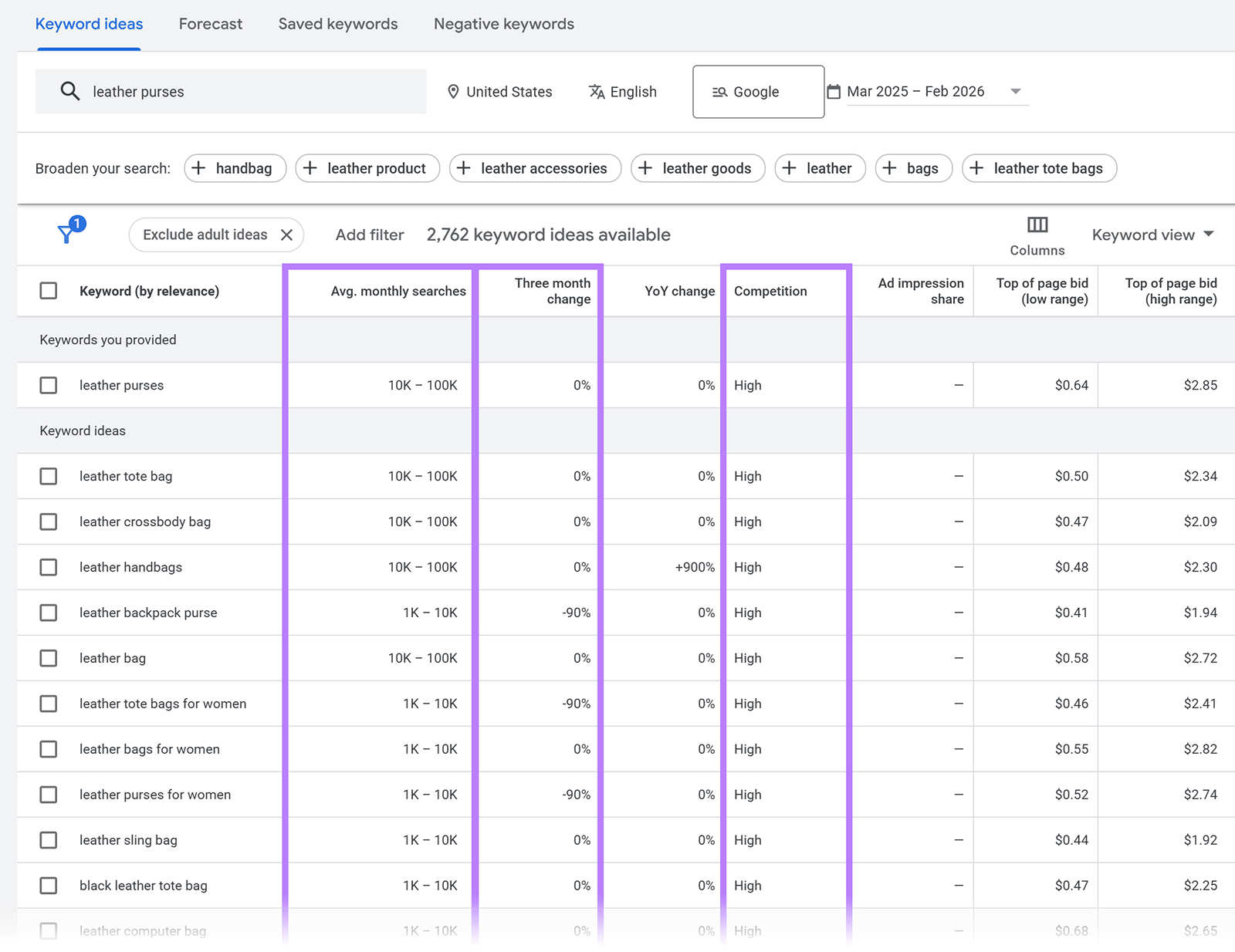Open the Google network selector
Viewport: 1235px width, 952px height.
[x=757, y=91]
